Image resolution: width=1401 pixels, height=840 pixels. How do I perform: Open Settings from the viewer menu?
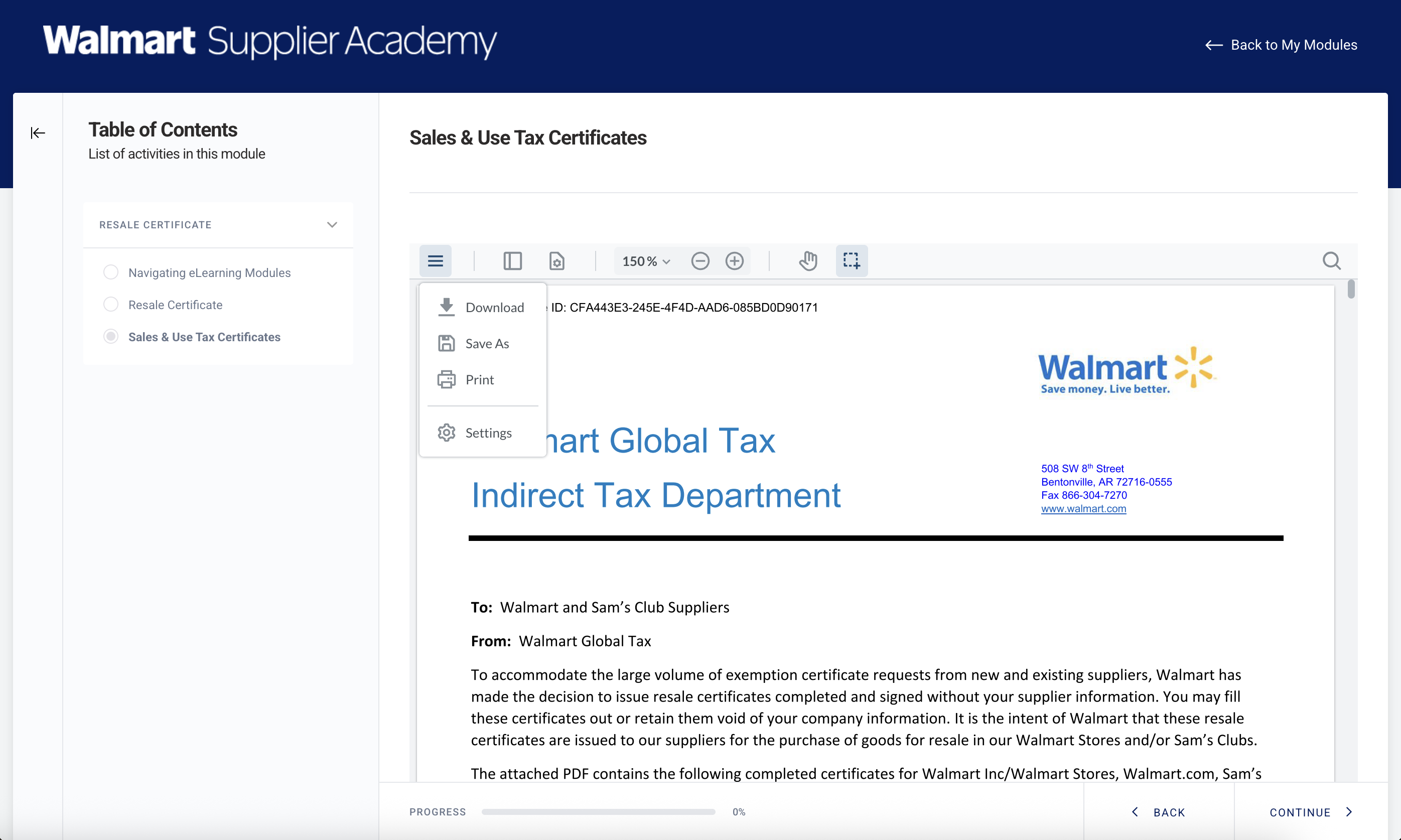tap(482, 433)
